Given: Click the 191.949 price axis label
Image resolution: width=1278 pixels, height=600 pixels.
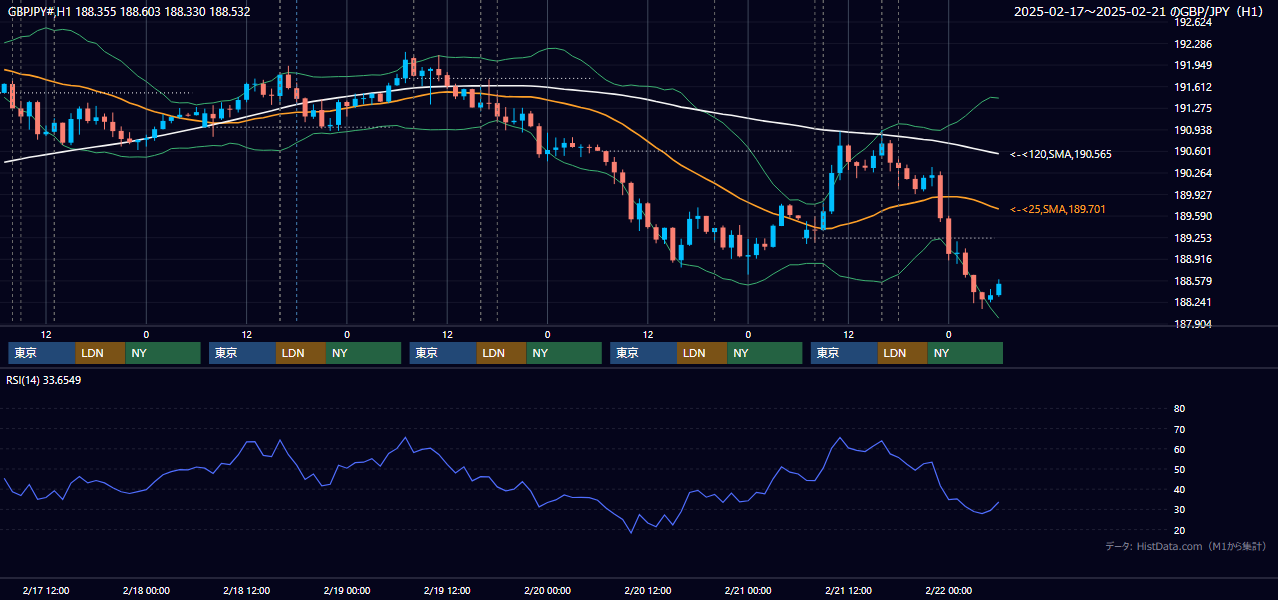Looking at the screenshot, I should [1193, 65].
